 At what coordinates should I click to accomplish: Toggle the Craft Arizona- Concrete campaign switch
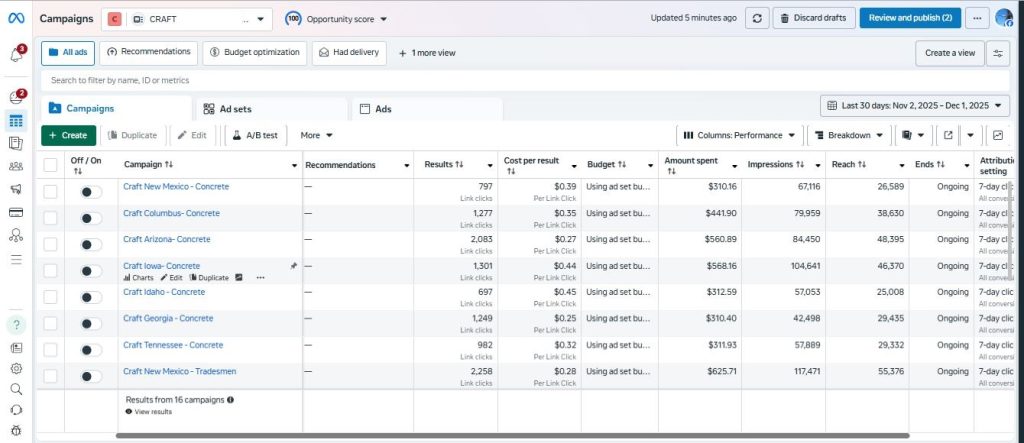click(x=91, y=245)
